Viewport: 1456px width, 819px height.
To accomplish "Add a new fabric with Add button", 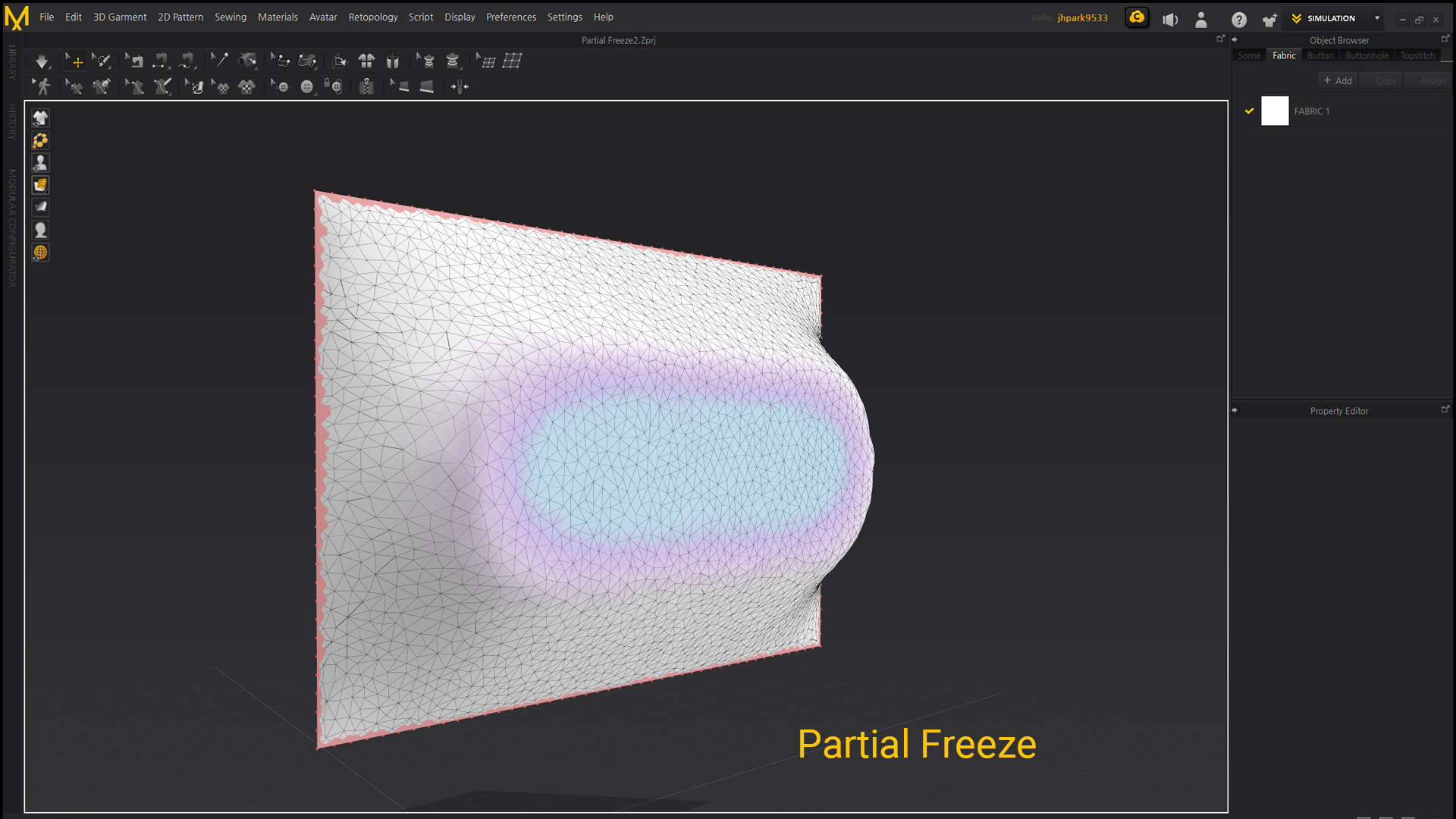I will click(x=1338, y=80).
